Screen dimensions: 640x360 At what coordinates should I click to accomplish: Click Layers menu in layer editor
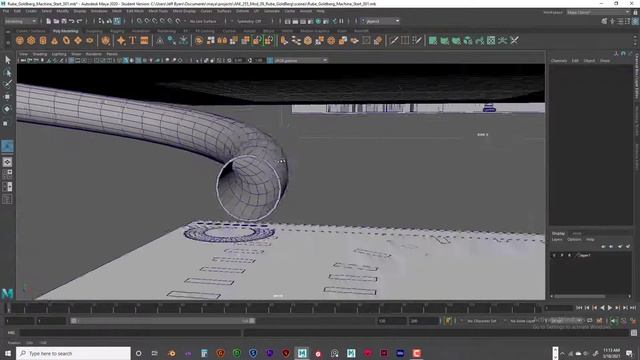click(557, 240)
